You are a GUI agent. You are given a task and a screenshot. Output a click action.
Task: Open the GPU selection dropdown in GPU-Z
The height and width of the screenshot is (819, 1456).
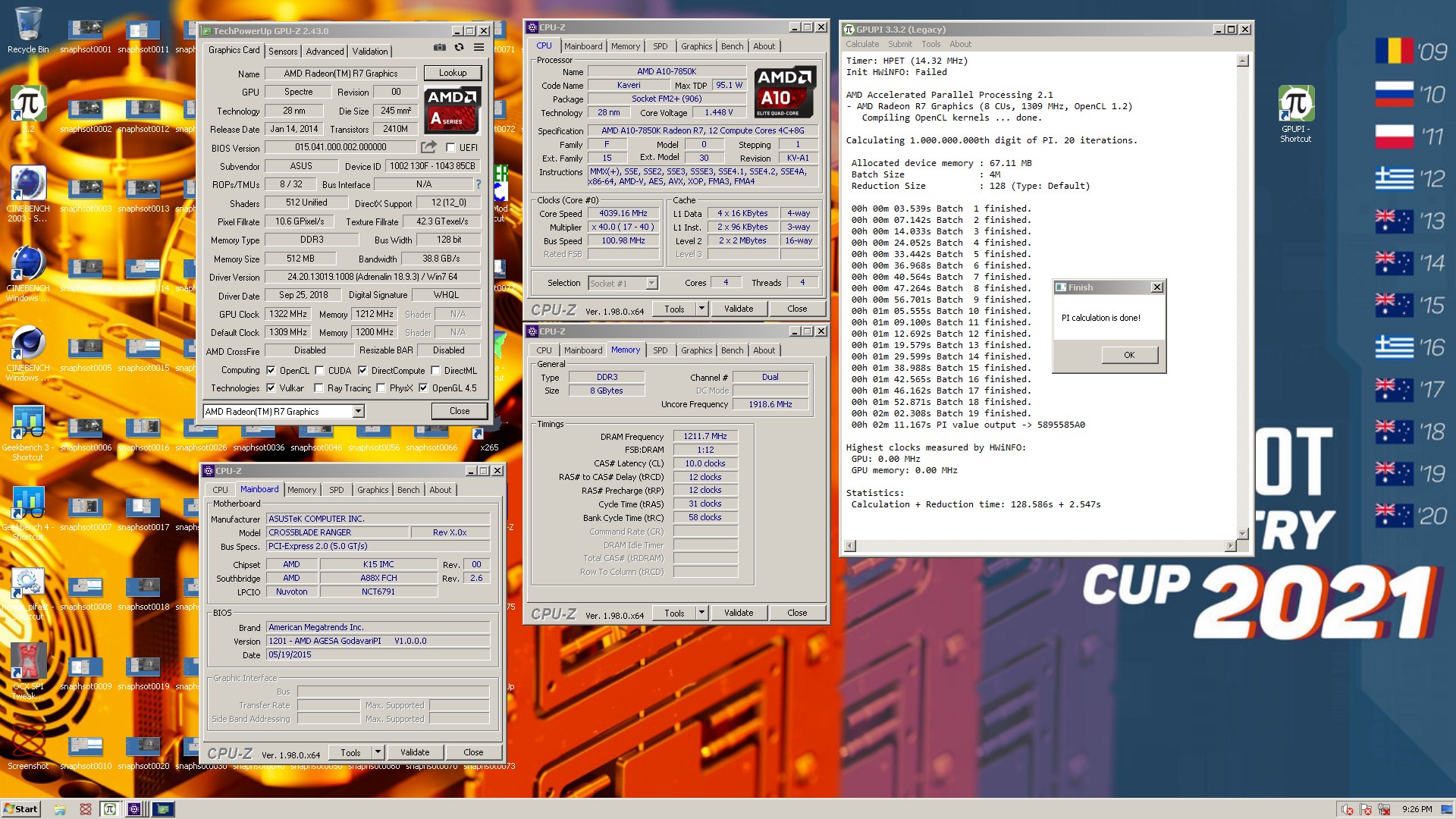(x=359, y=411)
